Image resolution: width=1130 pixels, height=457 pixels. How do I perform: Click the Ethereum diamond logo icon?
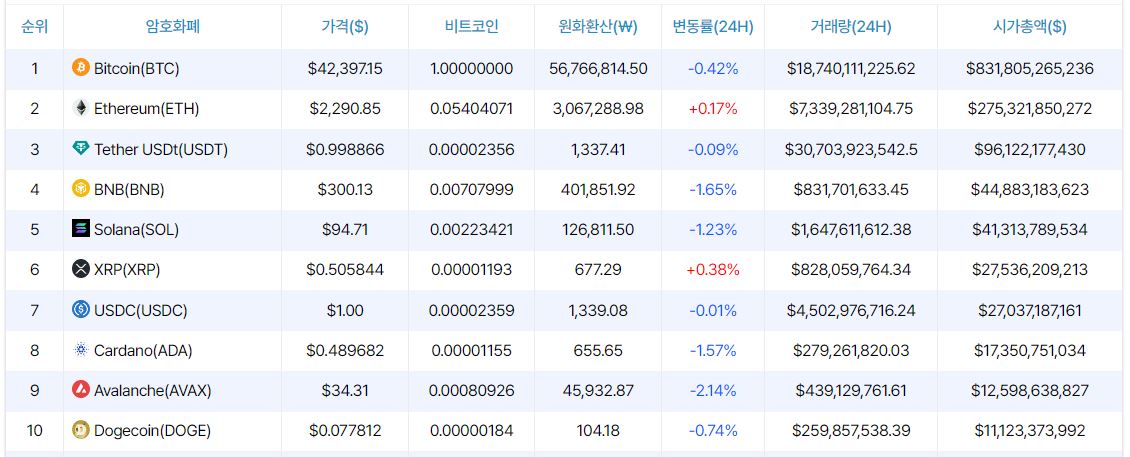(x=81, y=109)
